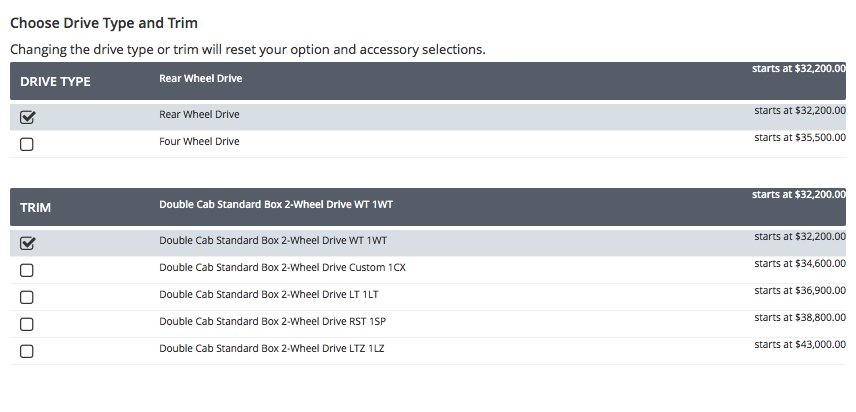Select the $36,900.00 starting price text
The width and height of the screenshot is (856, 412).
(x=799, y=291)
